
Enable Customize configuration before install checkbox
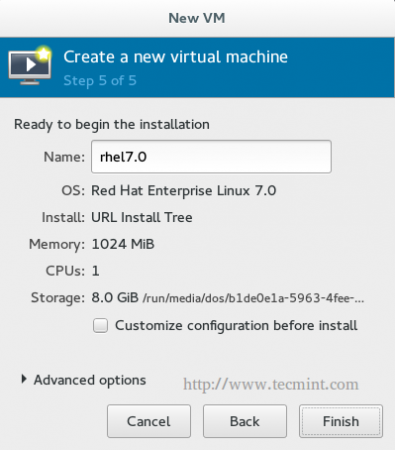point(100,326)
